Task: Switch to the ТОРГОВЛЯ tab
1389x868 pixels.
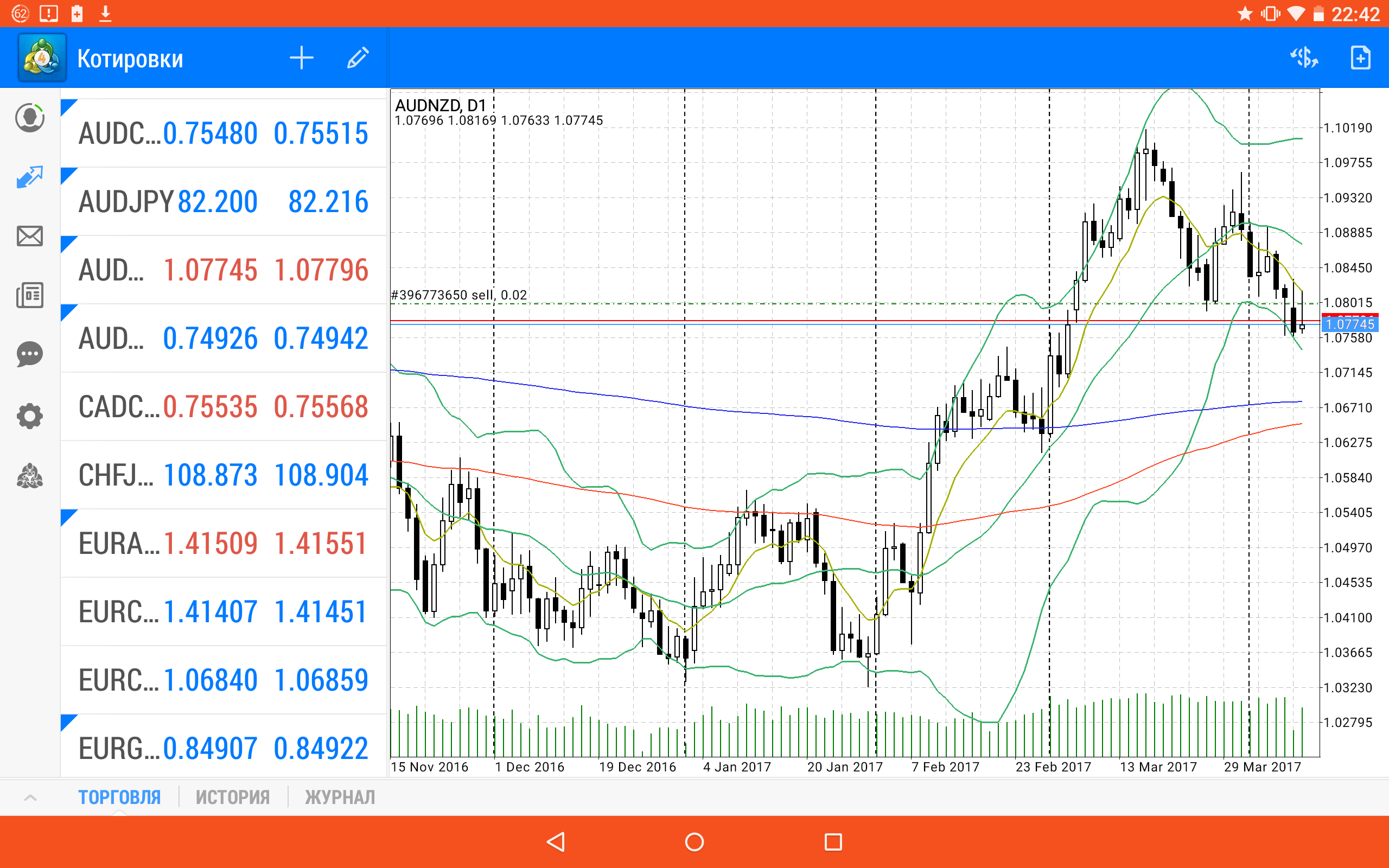Action: click(119, 797)
